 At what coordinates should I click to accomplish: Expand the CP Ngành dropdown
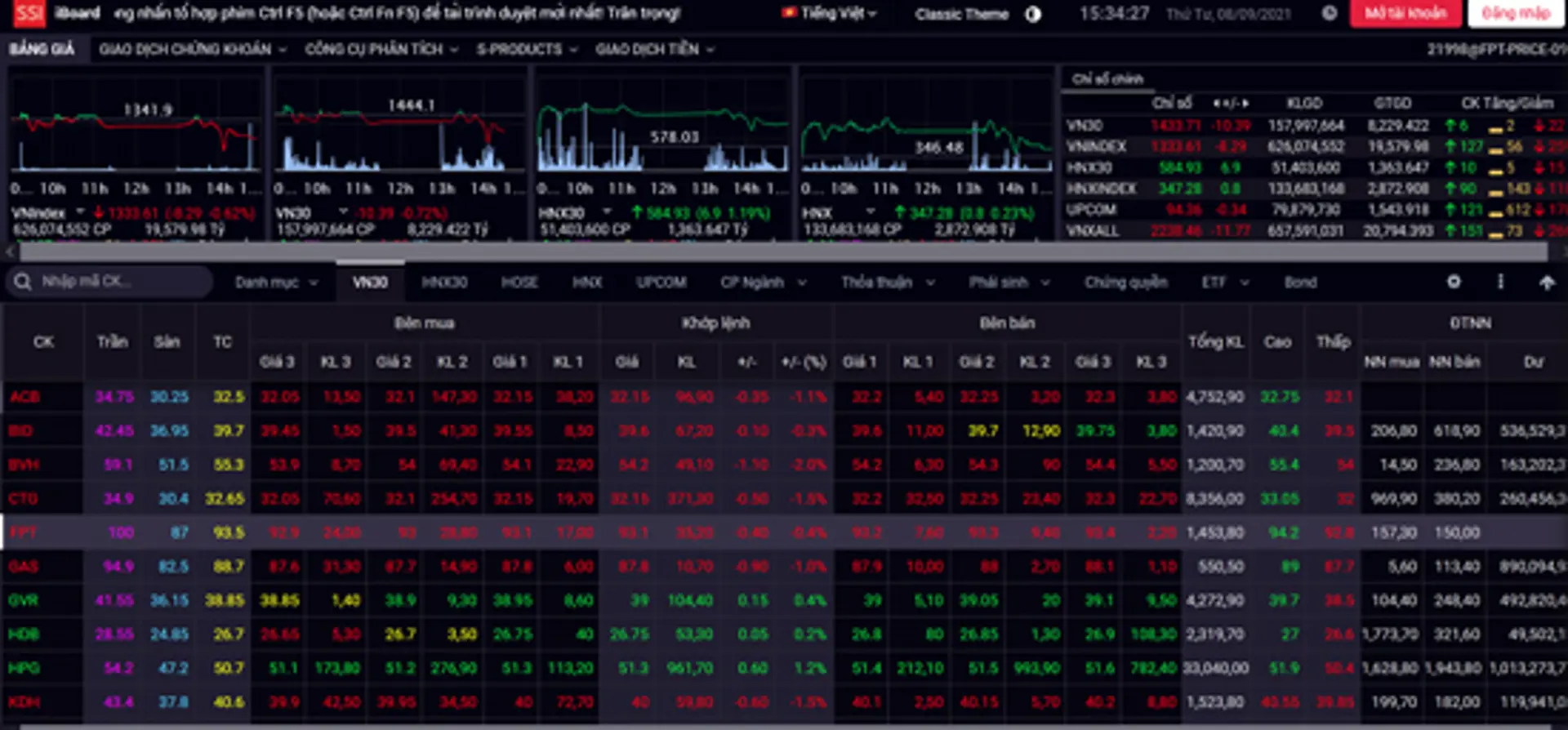pos(763,283)
